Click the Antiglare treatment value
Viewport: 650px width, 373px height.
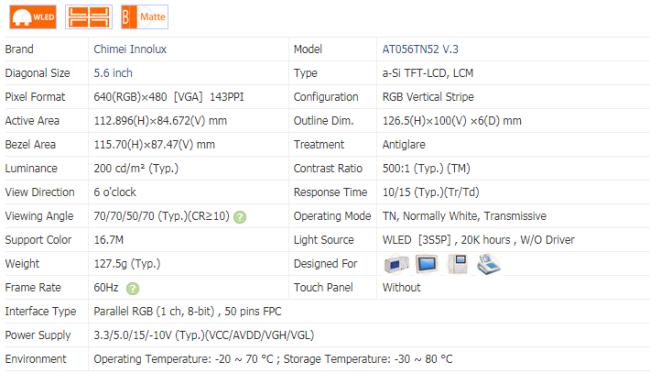[404, 145]
